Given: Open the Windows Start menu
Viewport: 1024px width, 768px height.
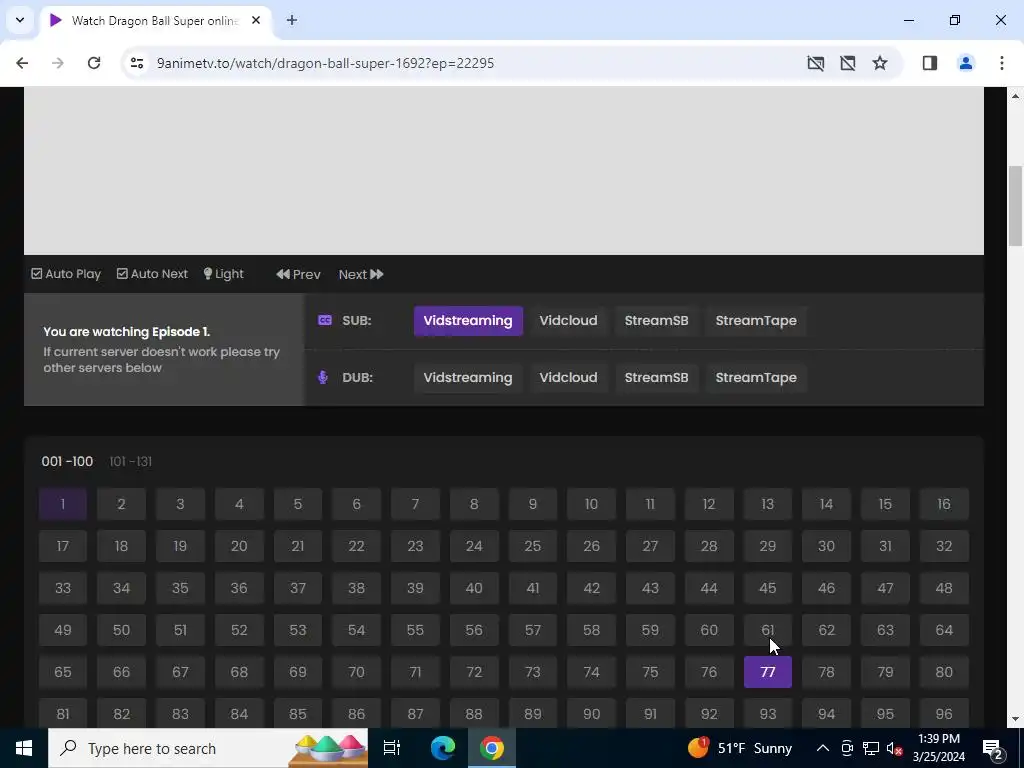Looking at the screenshot, I should coord(24,748).
